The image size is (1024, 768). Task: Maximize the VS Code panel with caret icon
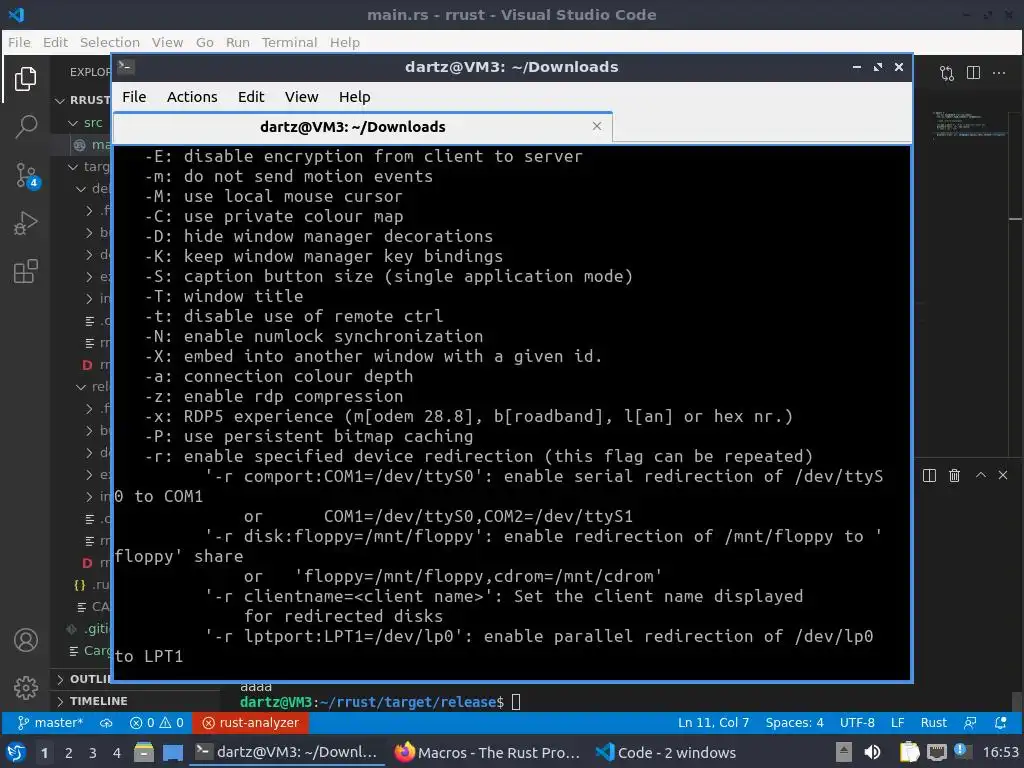click(x=980, y=475)
